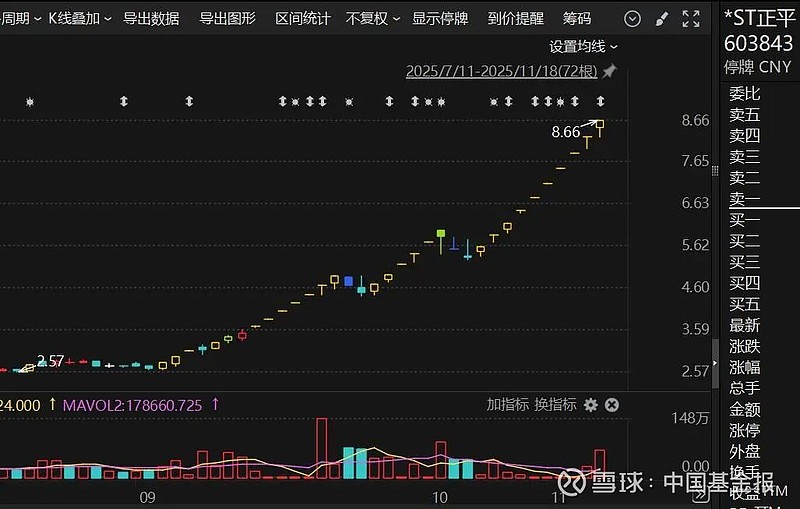Click the 卖四 order book row

click(744, 136)
